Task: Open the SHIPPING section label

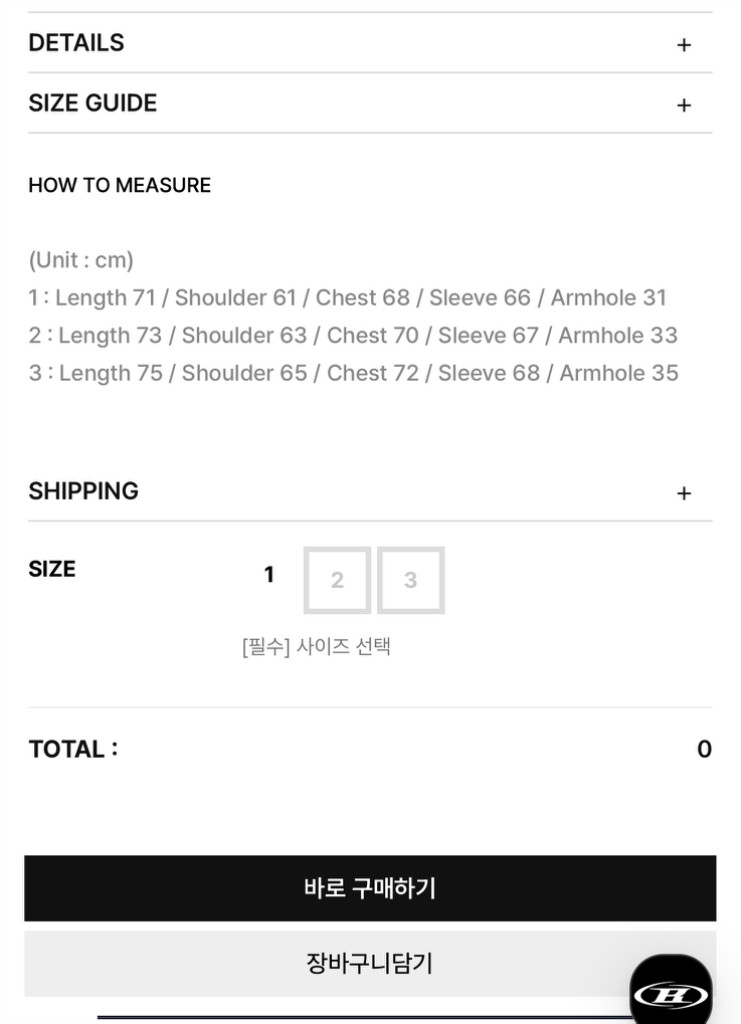Action: click(x=84, y=491)
